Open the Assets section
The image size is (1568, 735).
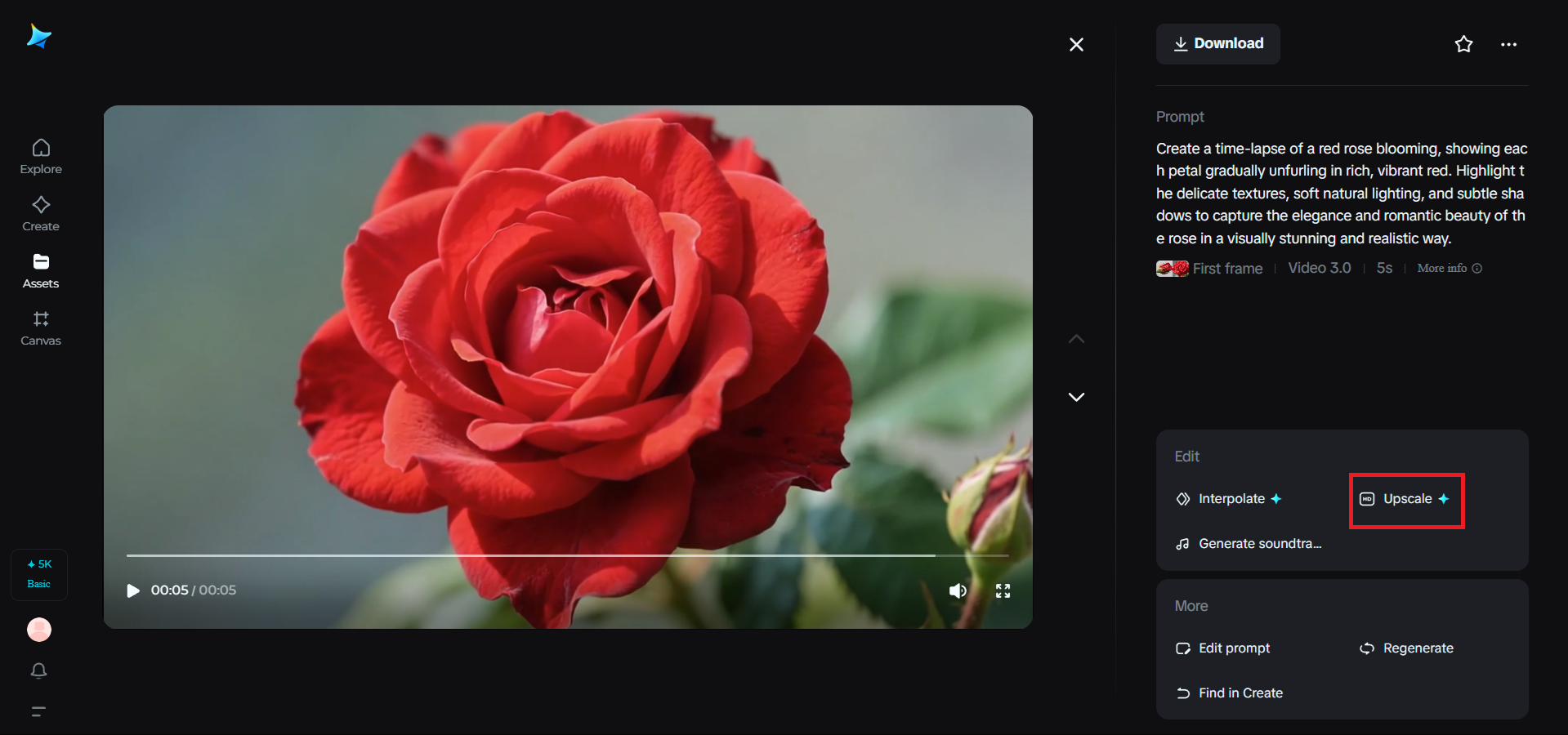[41, 271]
